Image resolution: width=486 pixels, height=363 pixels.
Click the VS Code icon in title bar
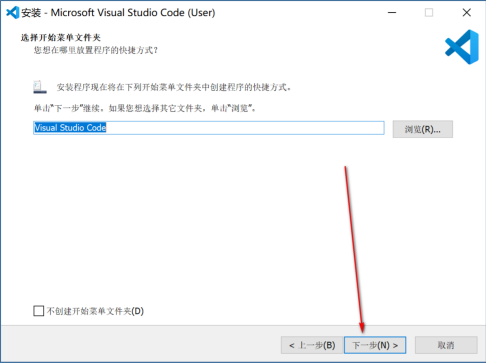(13, 13)
